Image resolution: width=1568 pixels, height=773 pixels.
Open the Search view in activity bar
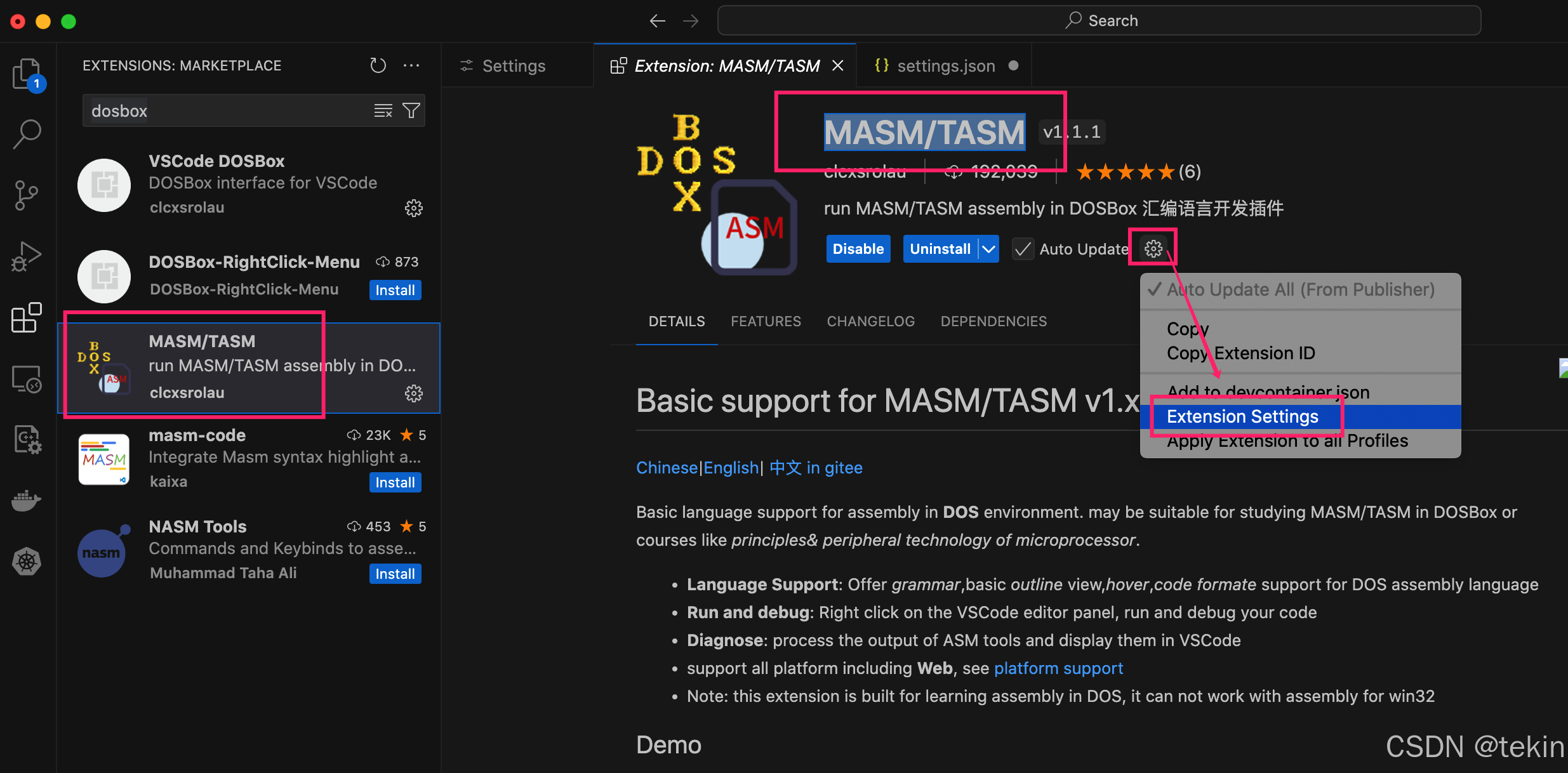click(x=27, y=134)
